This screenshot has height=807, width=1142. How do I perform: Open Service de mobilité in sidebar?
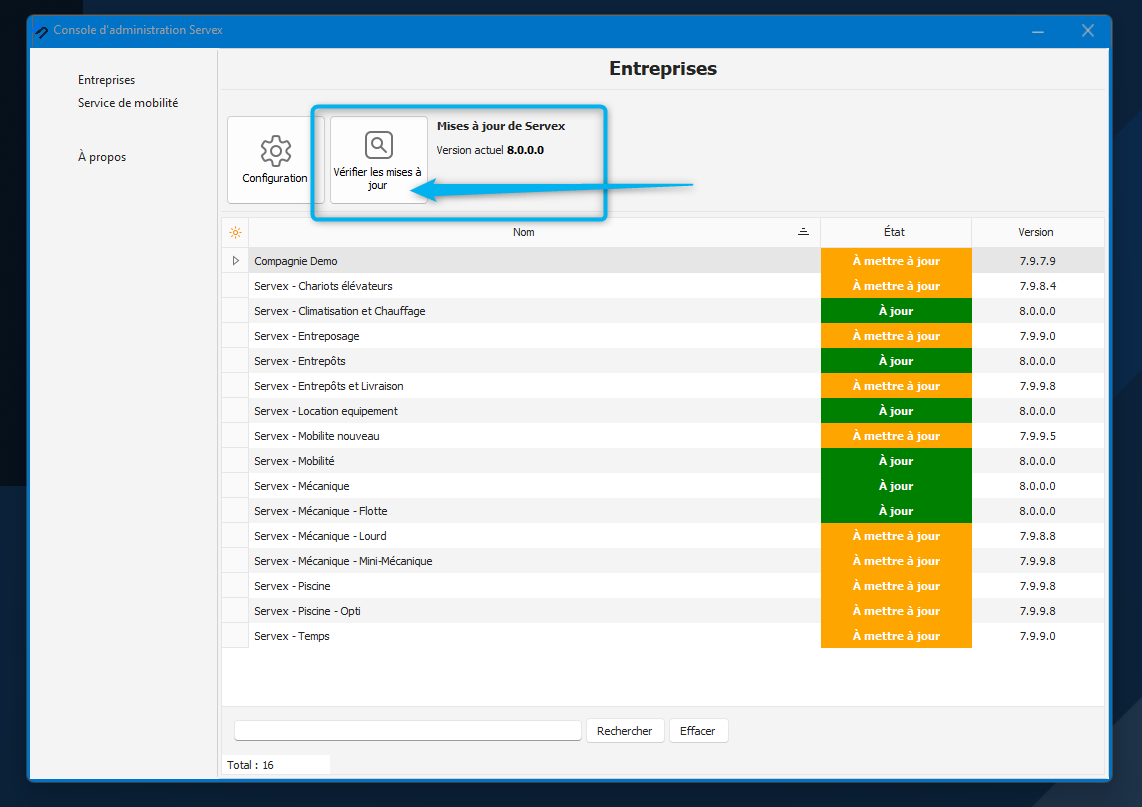click(x=128, y=103)
